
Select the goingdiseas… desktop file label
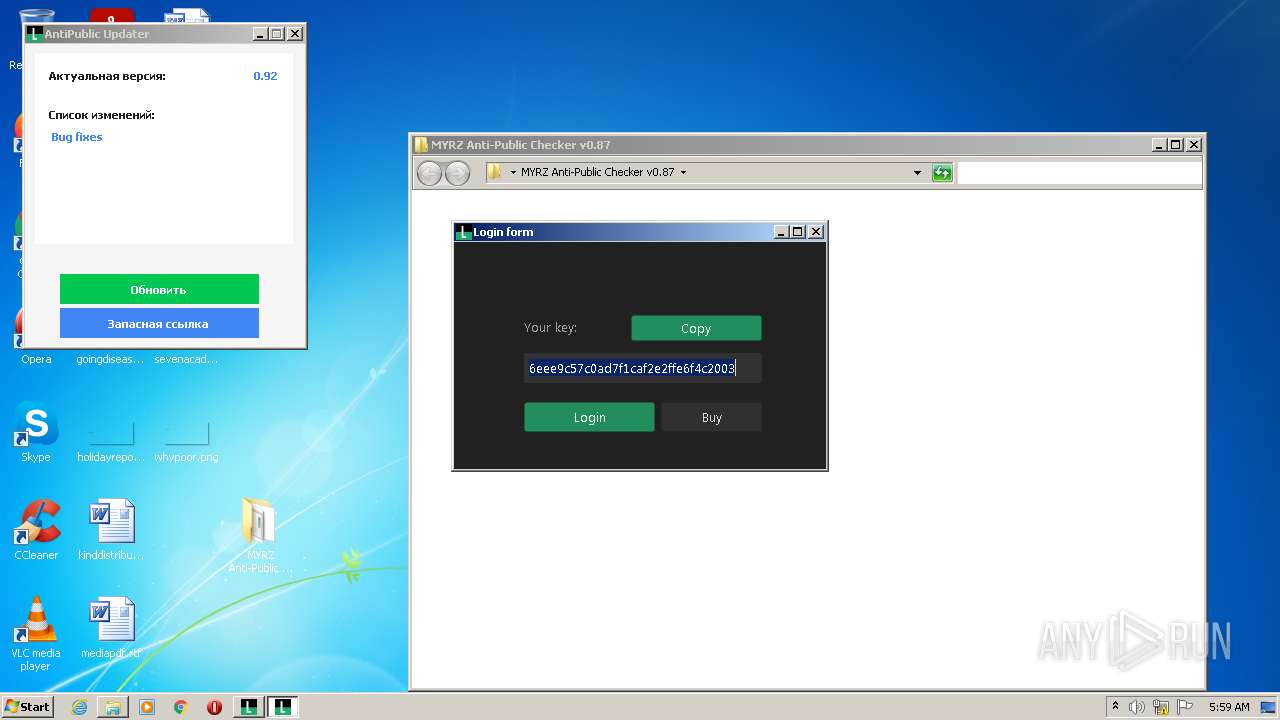tap(111, 359)
